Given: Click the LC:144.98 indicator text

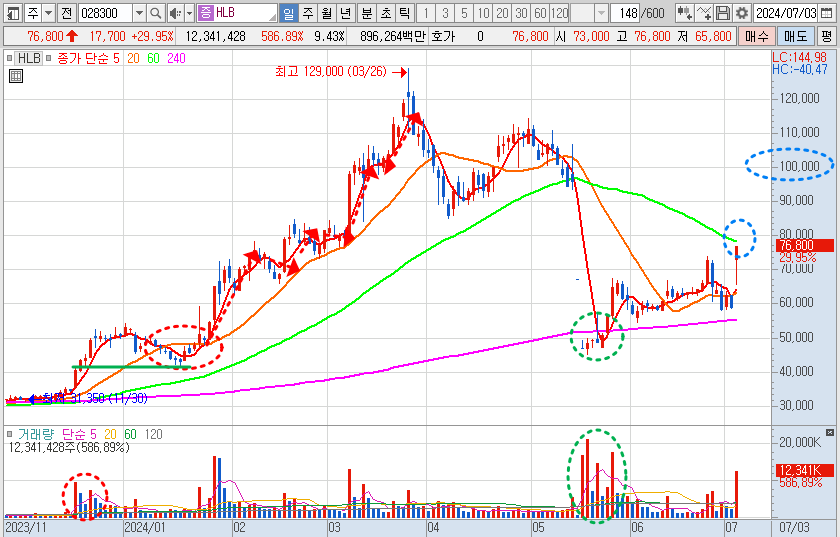Looking at the screenshot, I should click(x=799, y=57).
